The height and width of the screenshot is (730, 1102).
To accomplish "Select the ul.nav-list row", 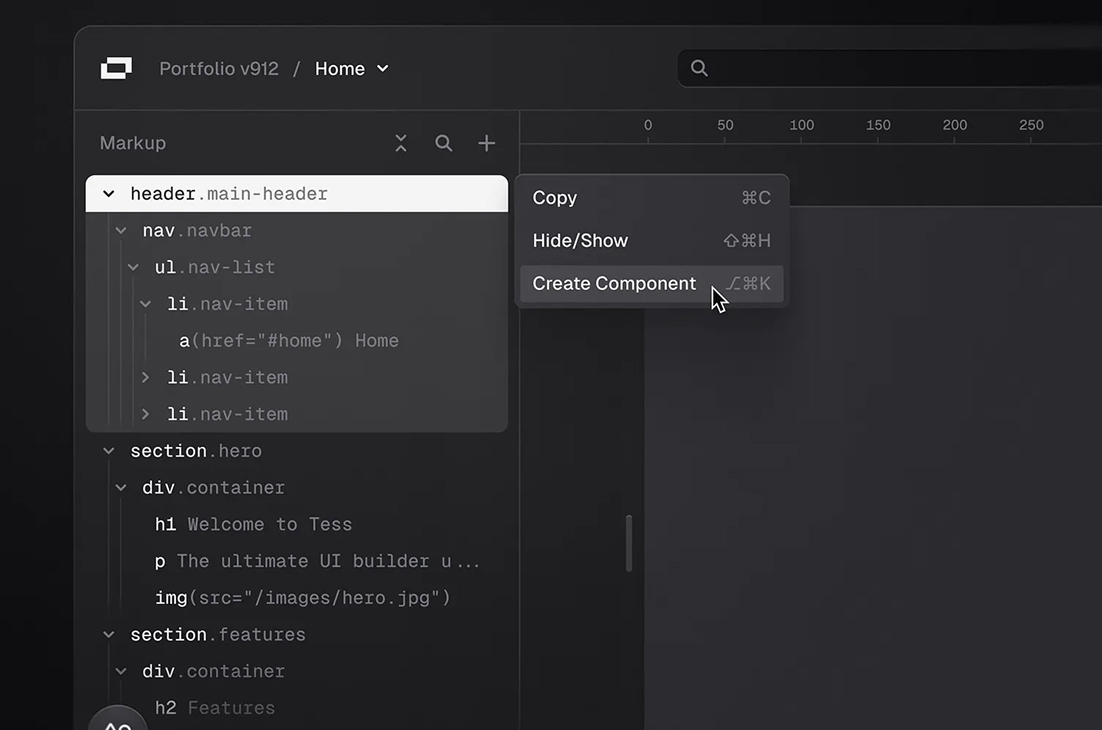I will tap(297, 267).
